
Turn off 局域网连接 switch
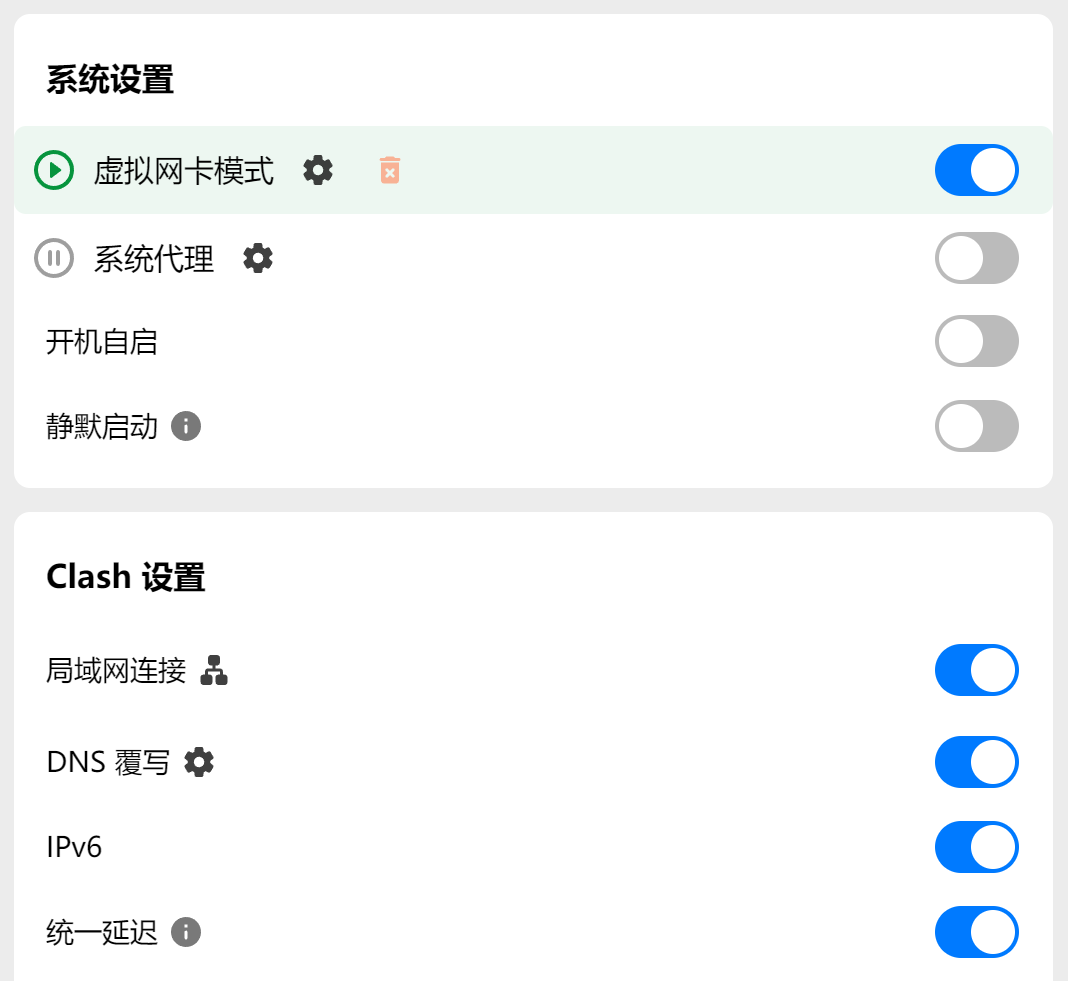pos(976,670)
